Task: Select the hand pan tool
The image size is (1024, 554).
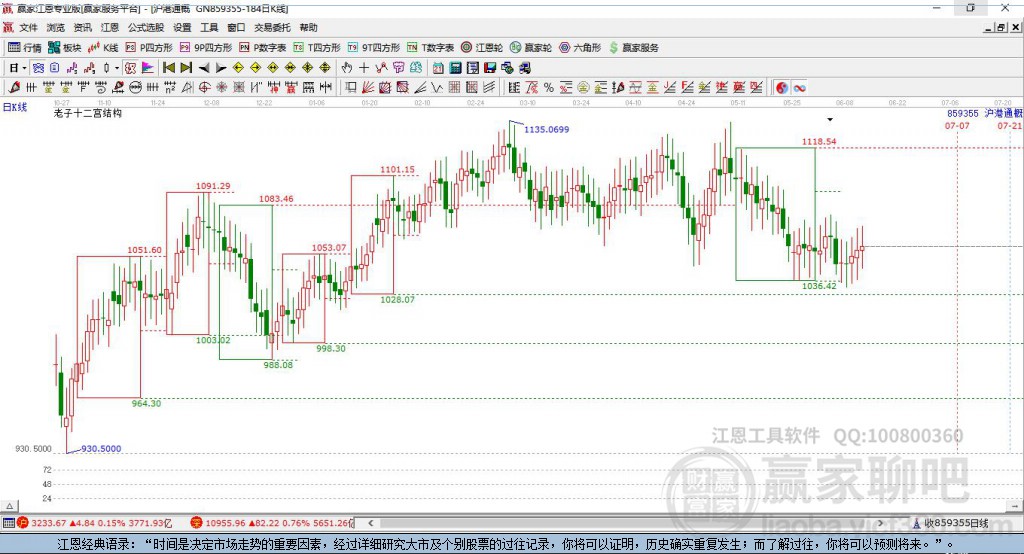Action: (346, 68)
